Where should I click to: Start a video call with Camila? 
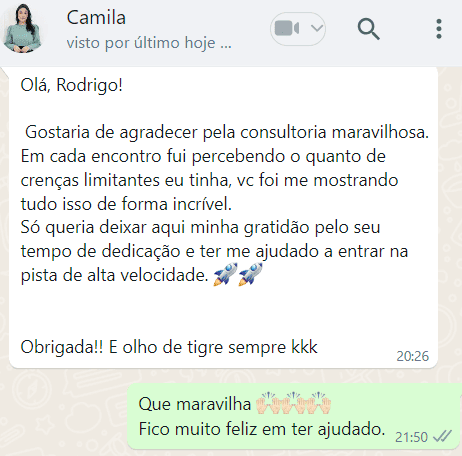pos(287,28)
